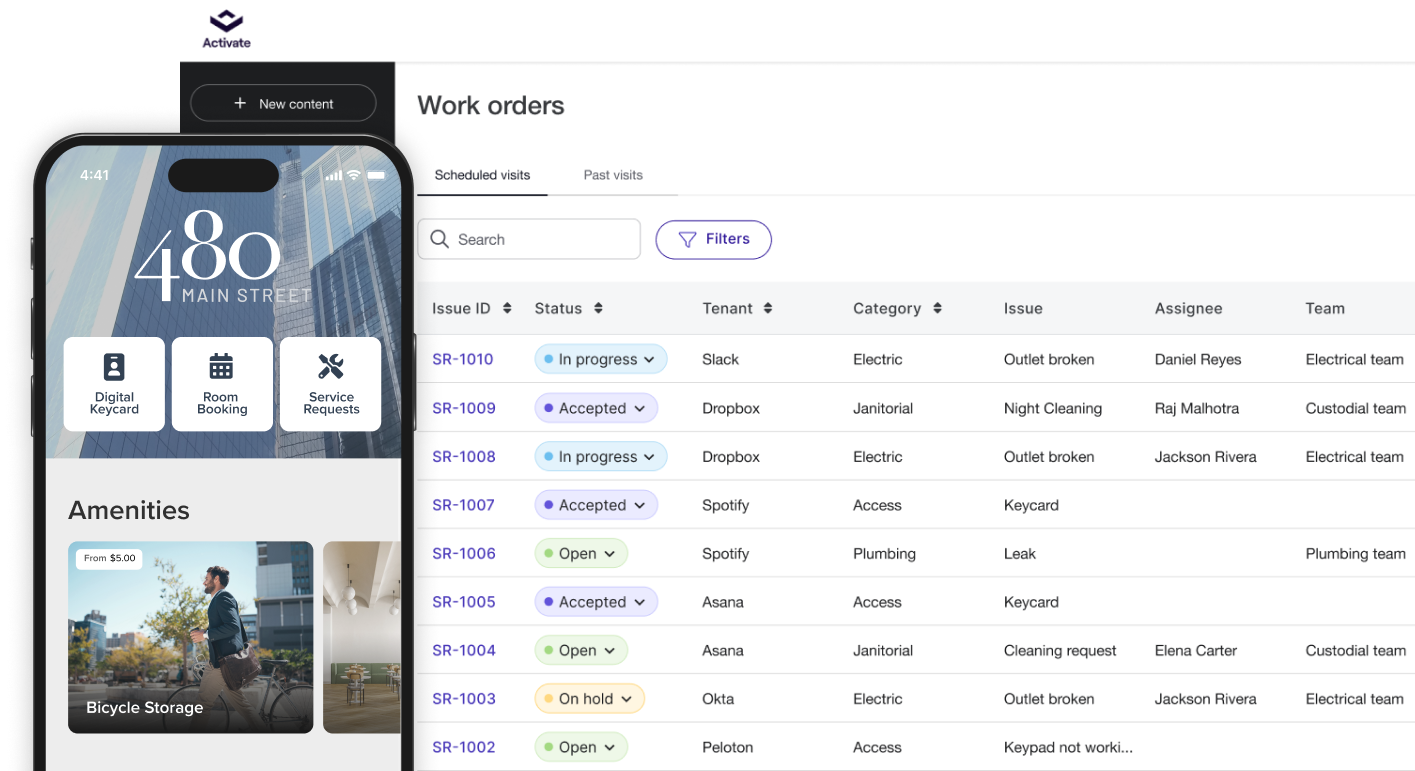Viewport: 1415px width, 771px height.
Task: Switch to Past visits tab
Action: (613, 175)
